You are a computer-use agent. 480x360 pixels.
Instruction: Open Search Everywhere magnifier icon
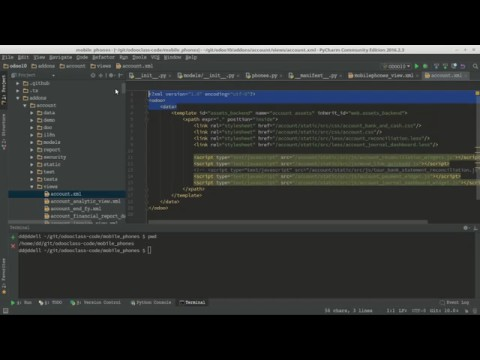coord(475,66)
